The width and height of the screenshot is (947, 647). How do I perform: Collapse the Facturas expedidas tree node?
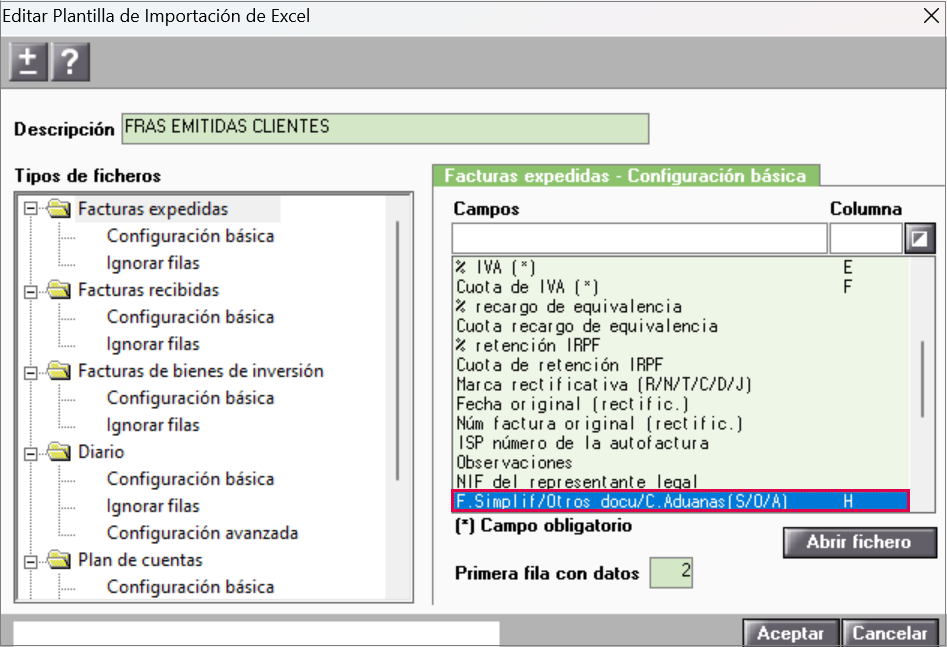point(30,209)
